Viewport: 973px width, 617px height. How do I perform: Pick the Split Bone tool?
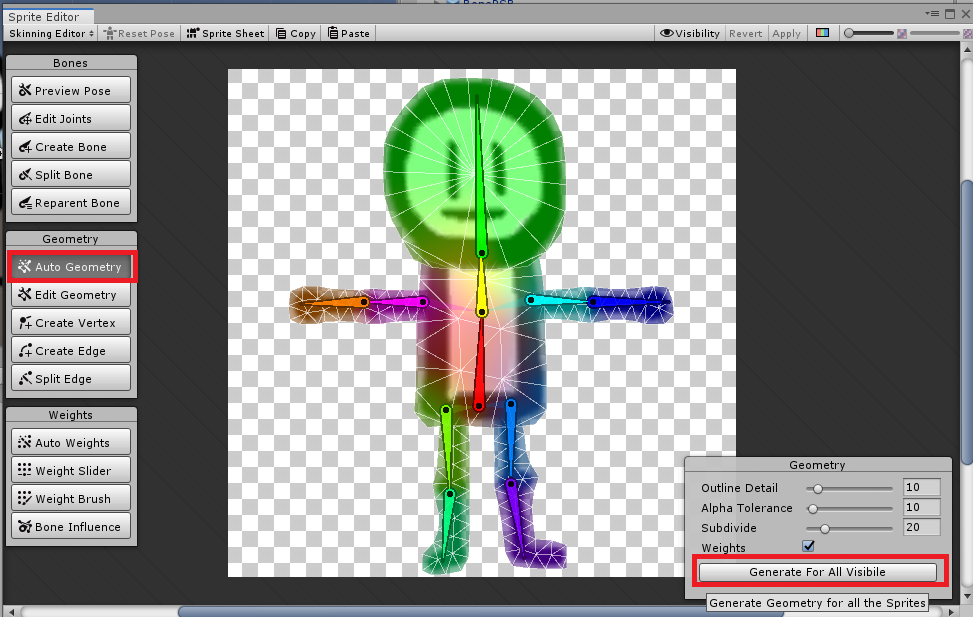[71, 174]
